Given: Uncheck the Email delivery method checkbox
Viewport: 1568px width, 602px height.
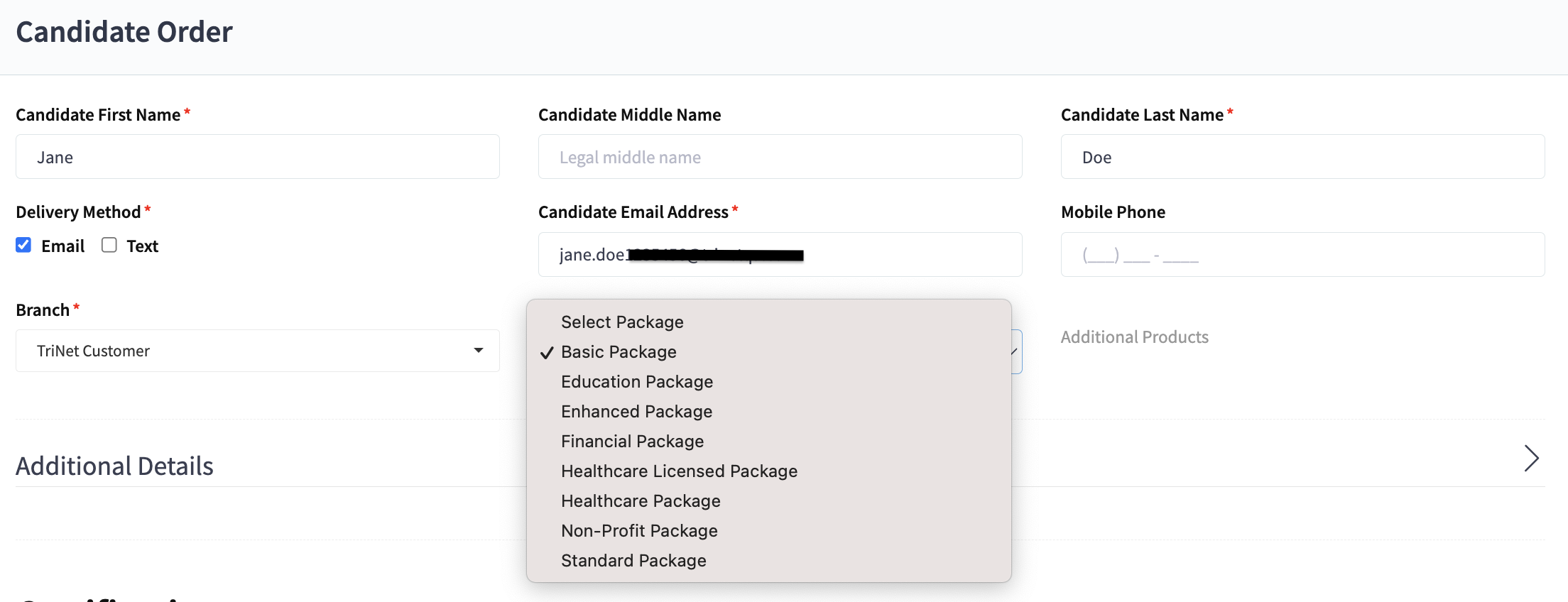Looking at the screenshot, I should 23,246.
